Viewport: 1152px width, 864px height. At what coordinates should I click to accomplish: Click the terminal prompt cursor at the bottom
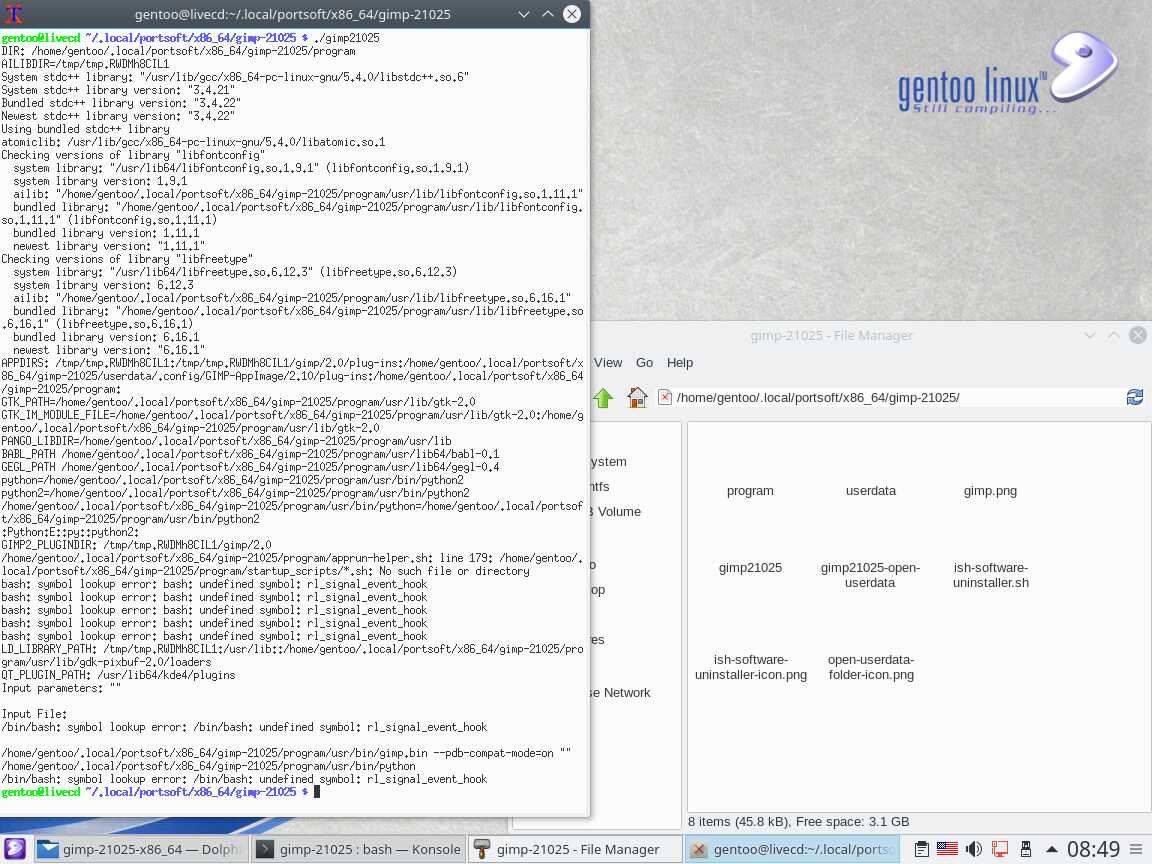(317, 792)
